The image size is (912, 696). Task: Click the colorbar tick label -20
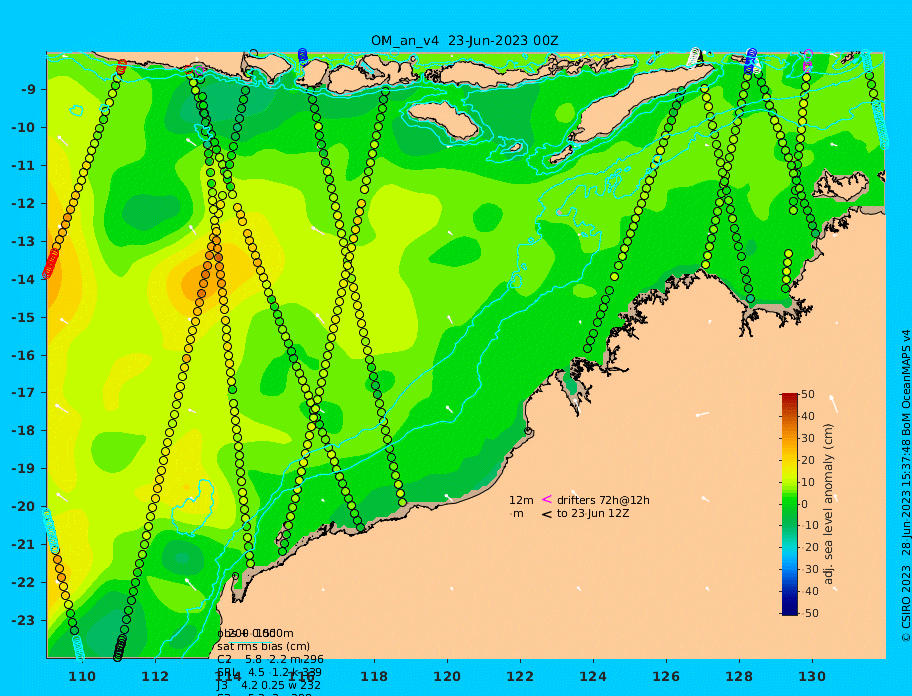pyautogui.click(x=810, y=548)
